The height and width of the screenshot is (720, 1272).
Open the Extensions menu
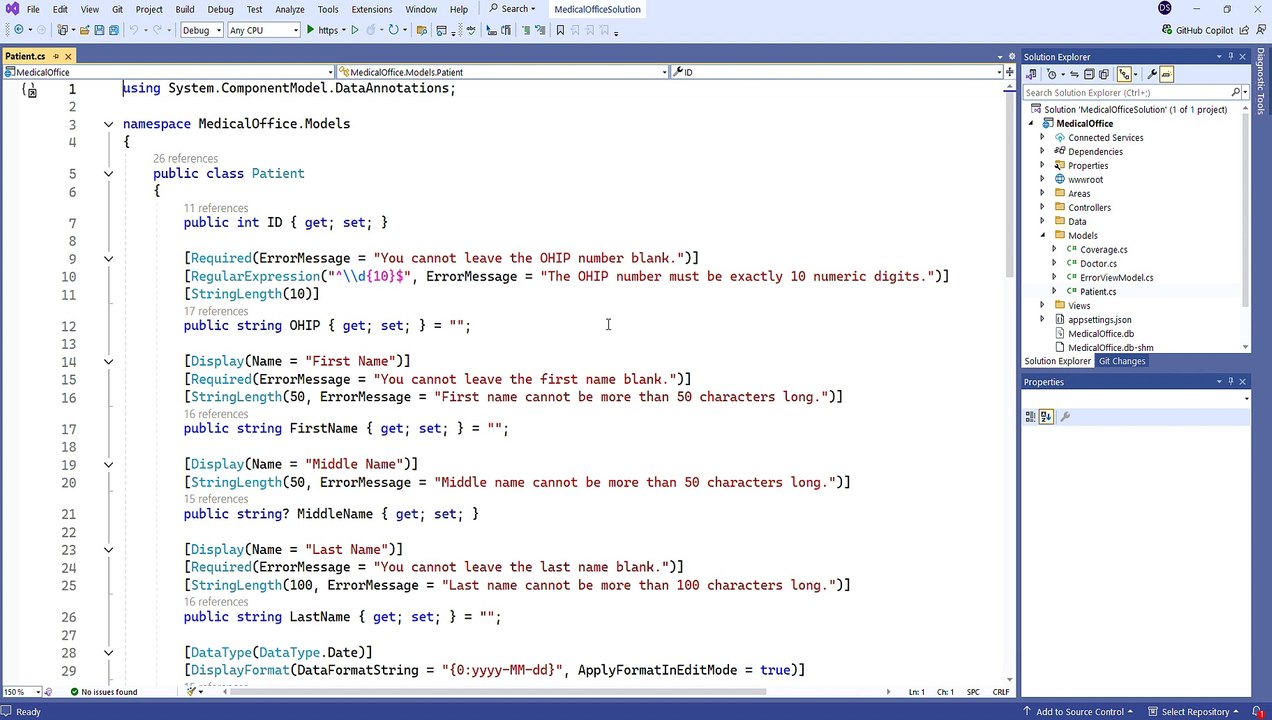click(x=371, y=9)
